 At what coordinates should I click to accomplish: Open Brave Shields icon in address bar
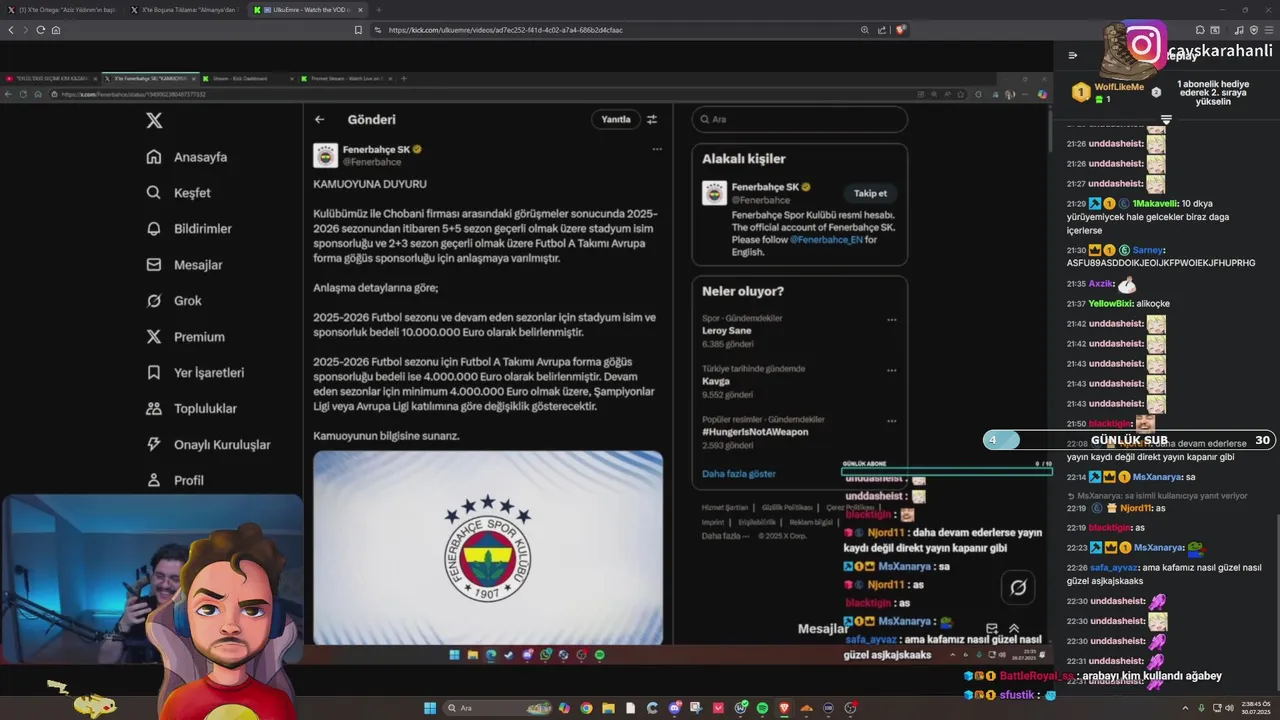[x=900, y=30]
